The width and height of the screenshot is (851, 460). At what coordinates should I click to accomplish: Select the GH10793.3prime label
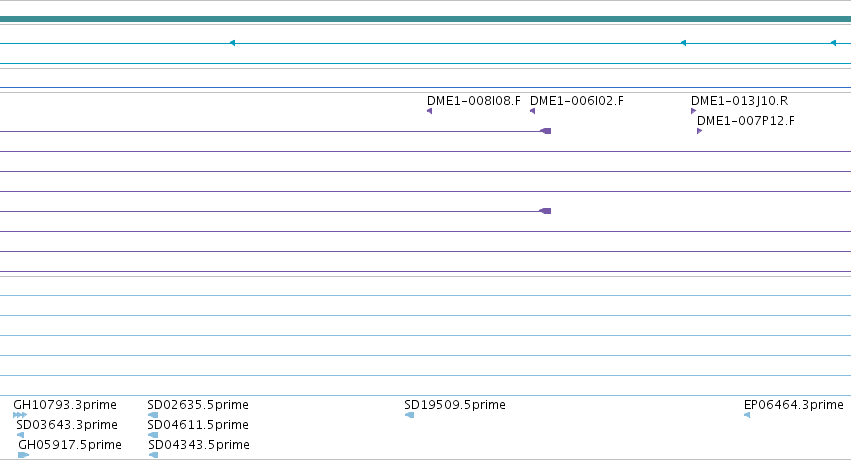(65, 405)
